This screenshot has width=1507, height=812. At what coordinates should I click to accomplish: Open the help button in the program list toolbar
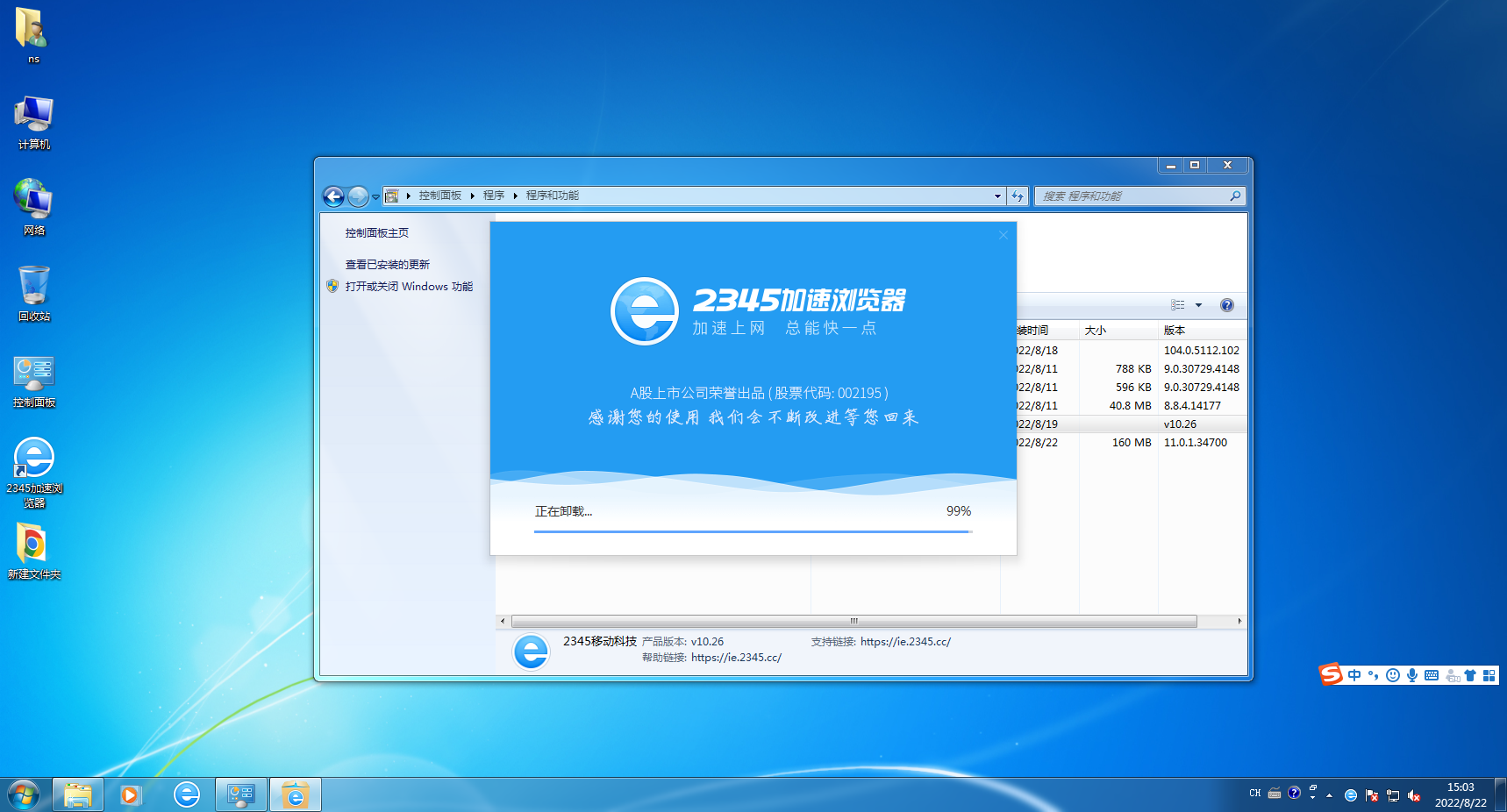coord(1227,305)
